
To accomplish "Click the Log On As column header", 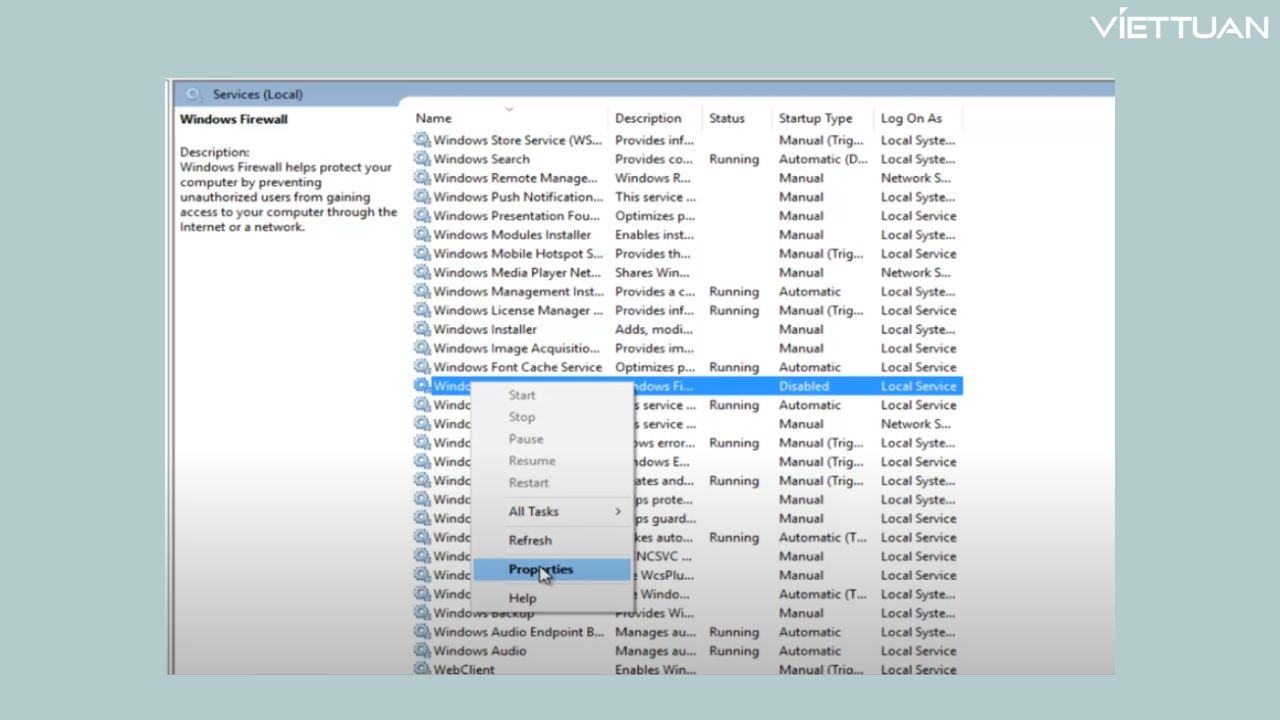I will tap(911, 118).
